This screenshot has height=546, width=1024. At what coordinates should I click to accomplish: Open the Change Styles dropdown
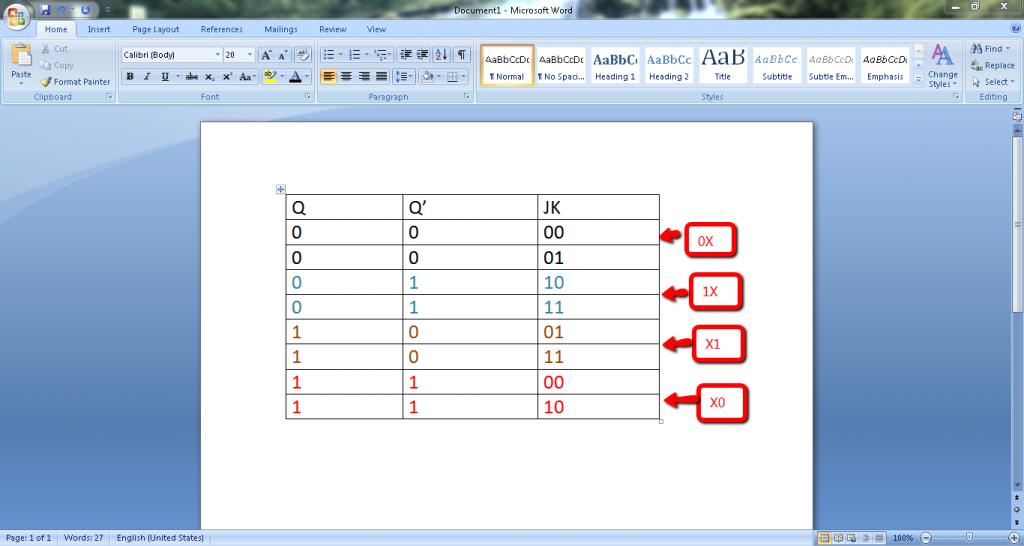click(942, 65)
